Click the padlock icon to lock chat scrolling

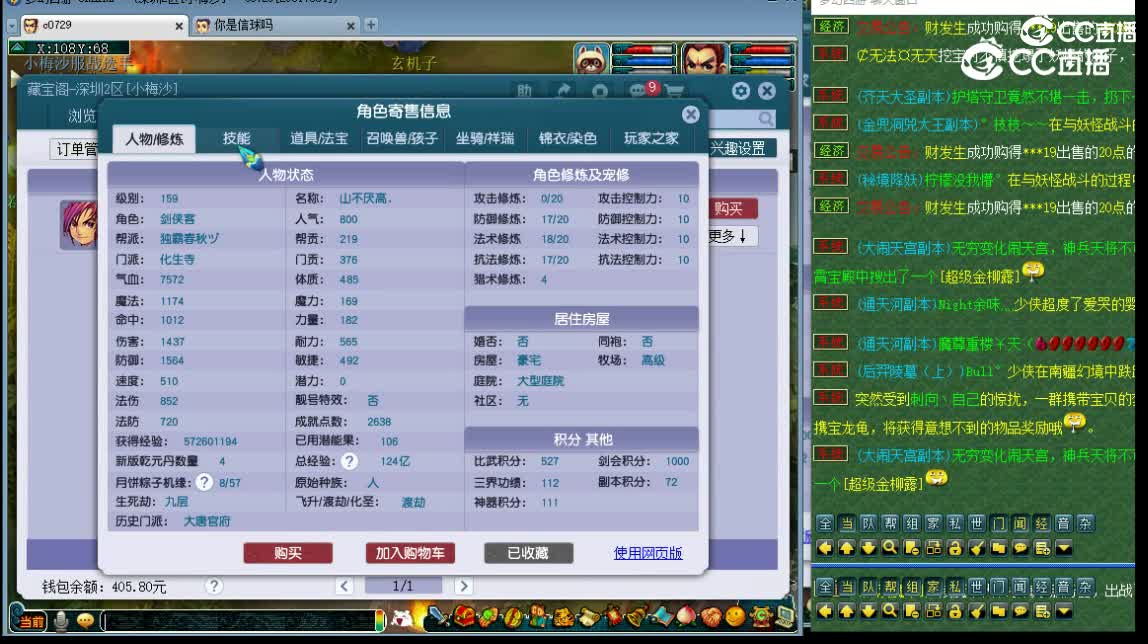[x=954, y=547]
